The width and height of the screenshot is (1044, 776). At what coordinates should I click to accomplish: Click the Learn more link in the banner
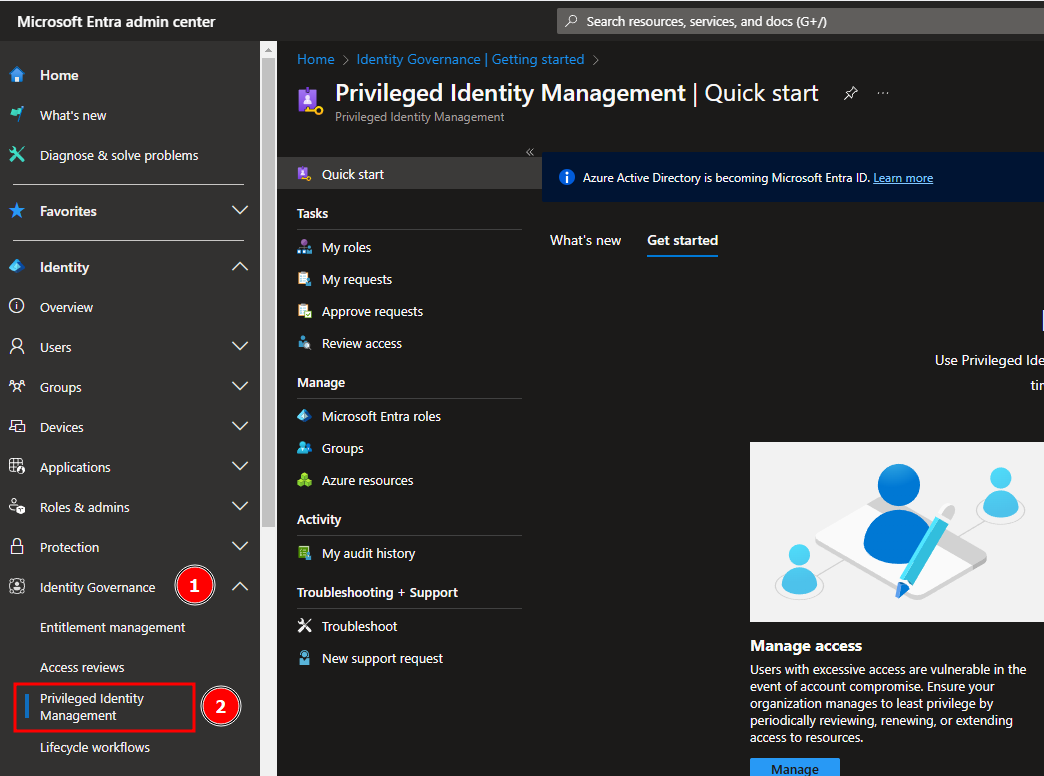[x=902, y=177]
